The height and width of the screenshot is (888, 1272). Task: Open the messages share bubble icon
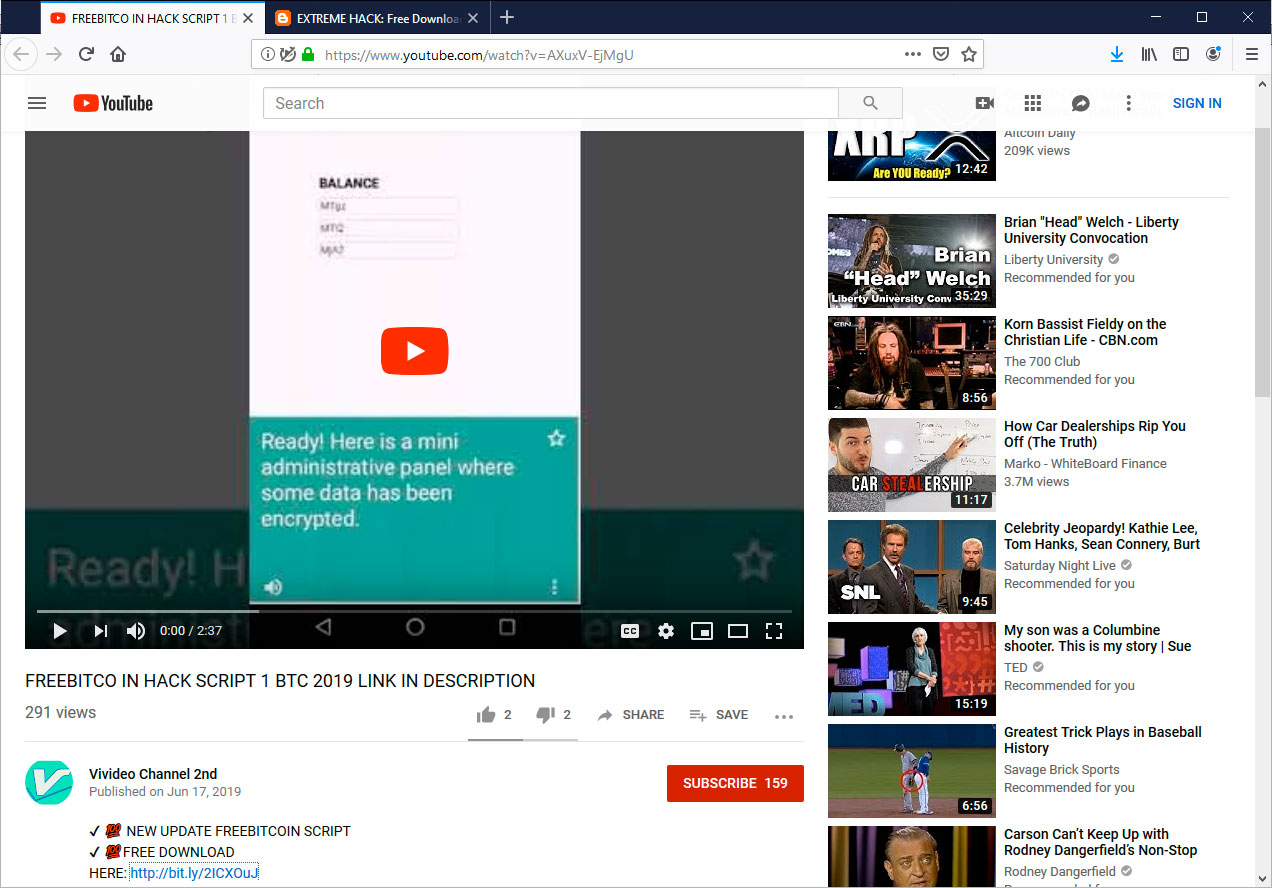pos(1081,103)
